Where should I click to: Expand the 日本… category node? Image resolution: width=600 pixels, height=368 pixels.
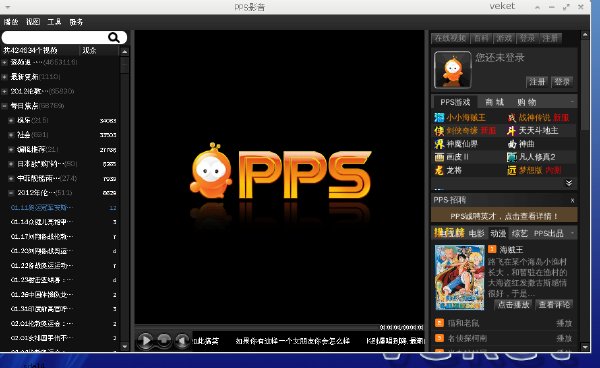coord(11,164)
